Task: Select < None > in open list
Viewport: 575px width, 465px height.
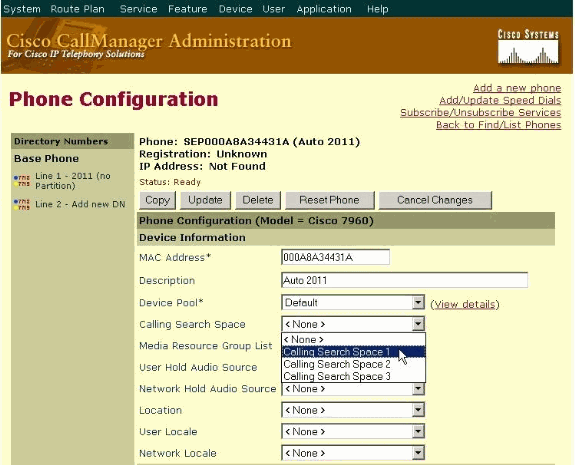Action: tap(354, 340)
